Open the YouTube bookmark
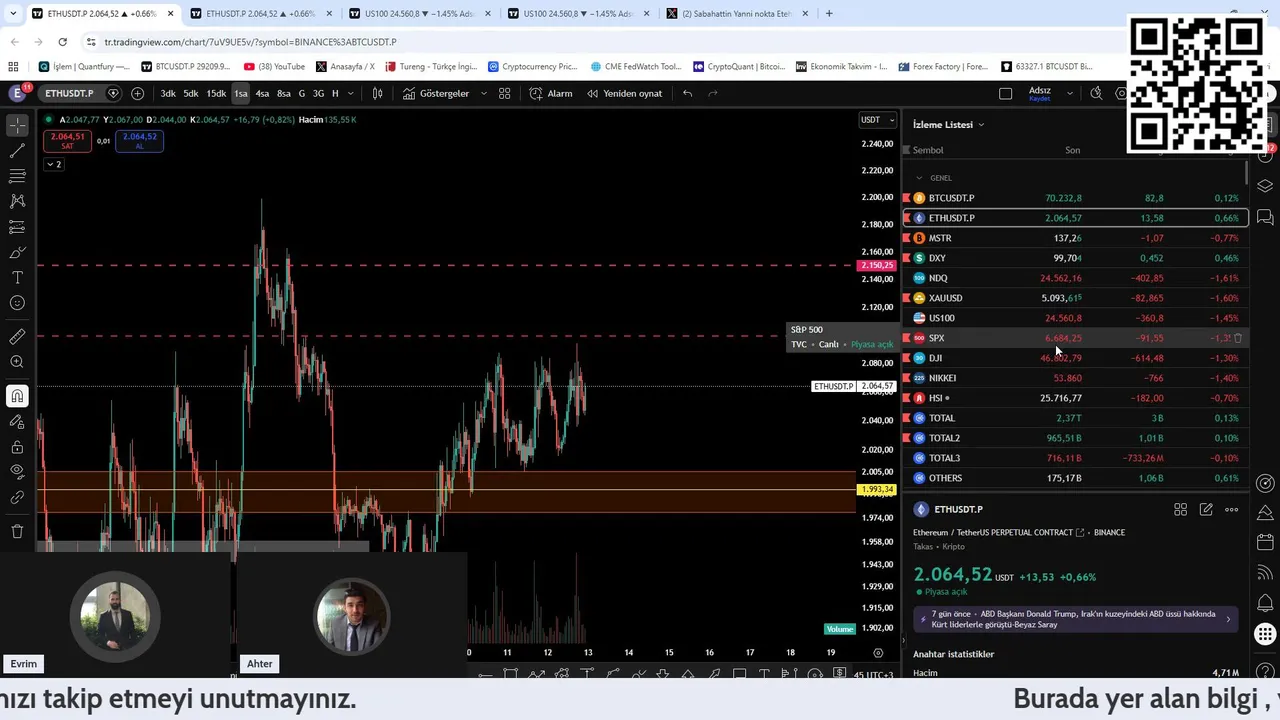This screenshot has width=1280, height=720. click(274, 67)
